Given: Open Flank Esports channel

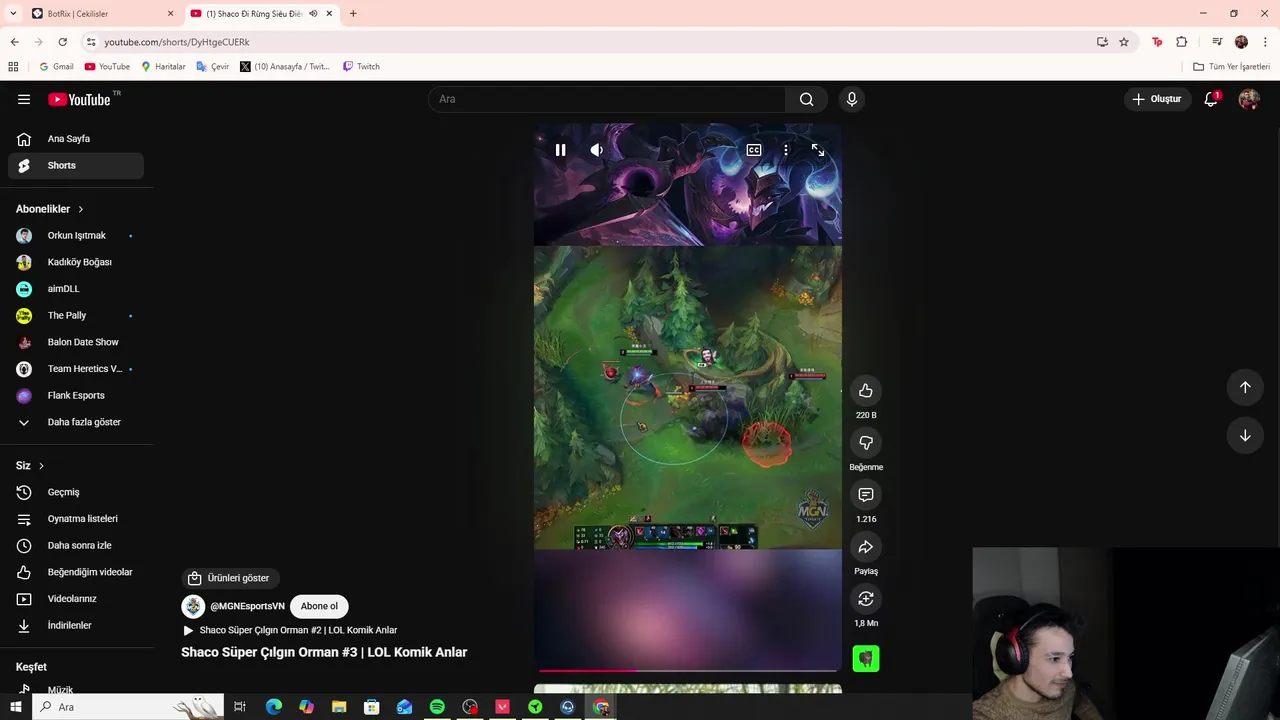Looking at the screenshot, I should 76,396.
